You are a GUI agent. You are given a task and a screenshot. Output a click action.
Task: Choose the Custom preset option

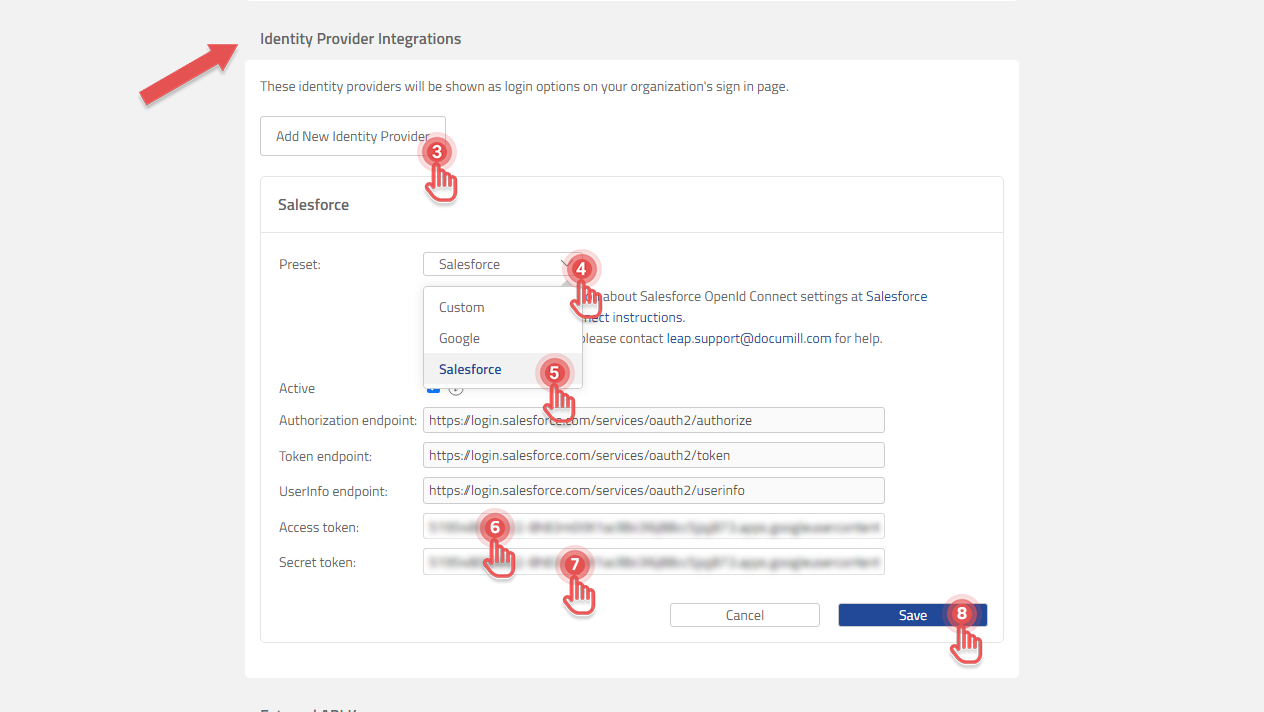(461, 307)
